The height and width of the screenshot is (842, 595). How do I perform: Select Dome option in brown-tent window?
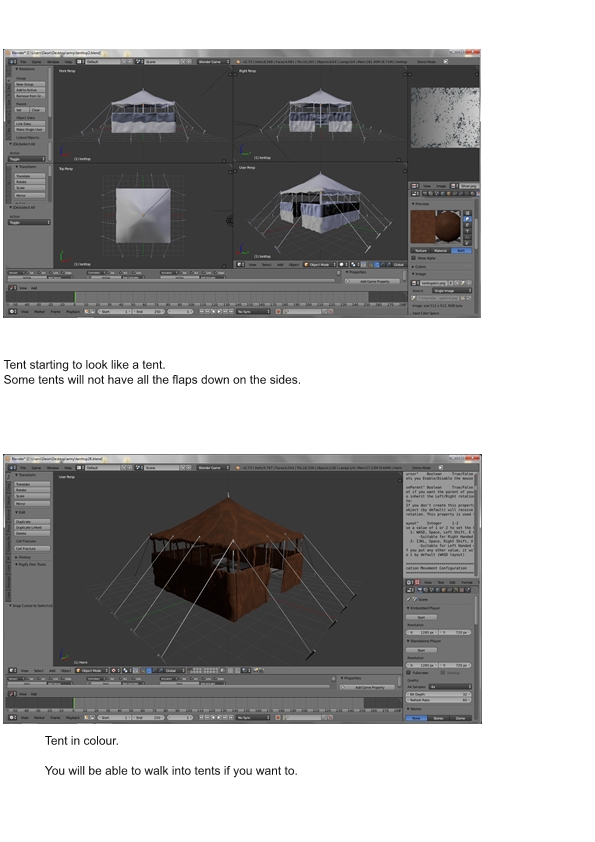[460, 718]
